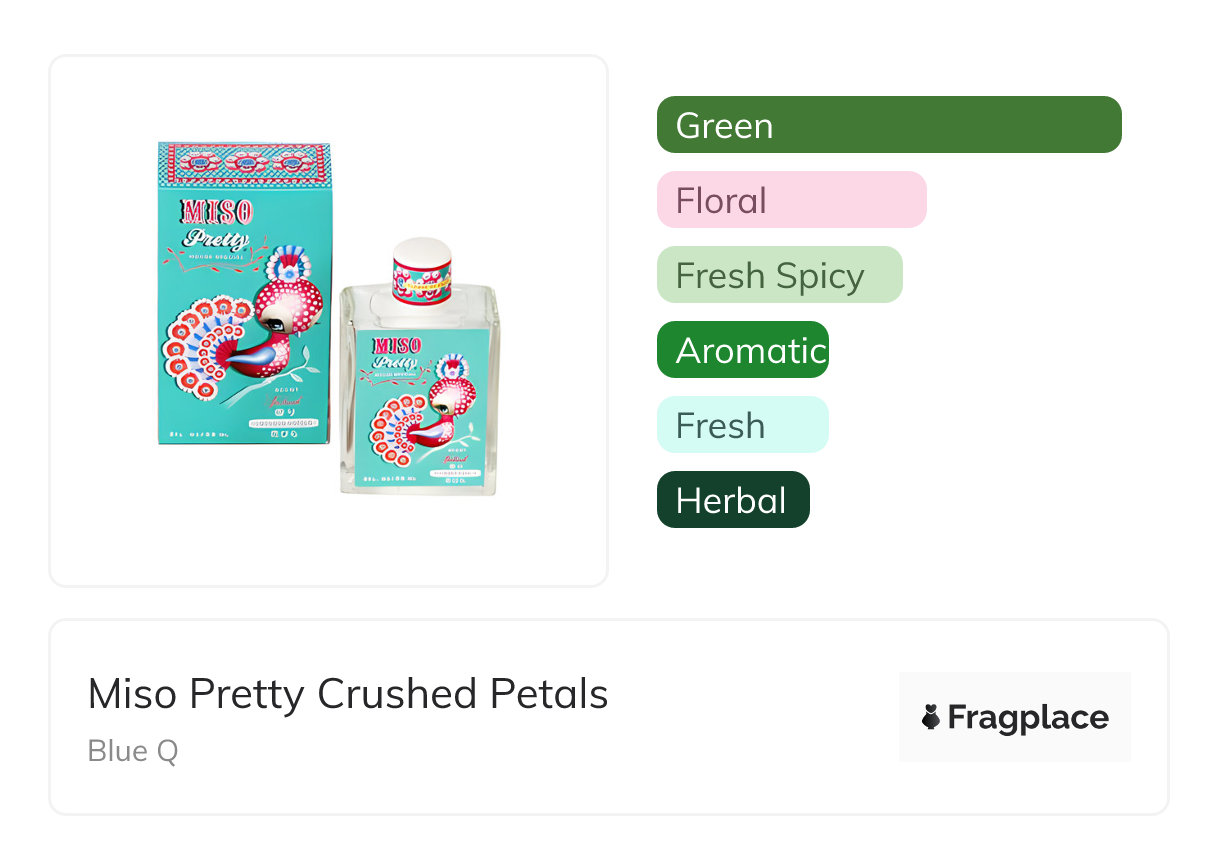
Task: Select the Green accord bar
Action: (888, 125)
